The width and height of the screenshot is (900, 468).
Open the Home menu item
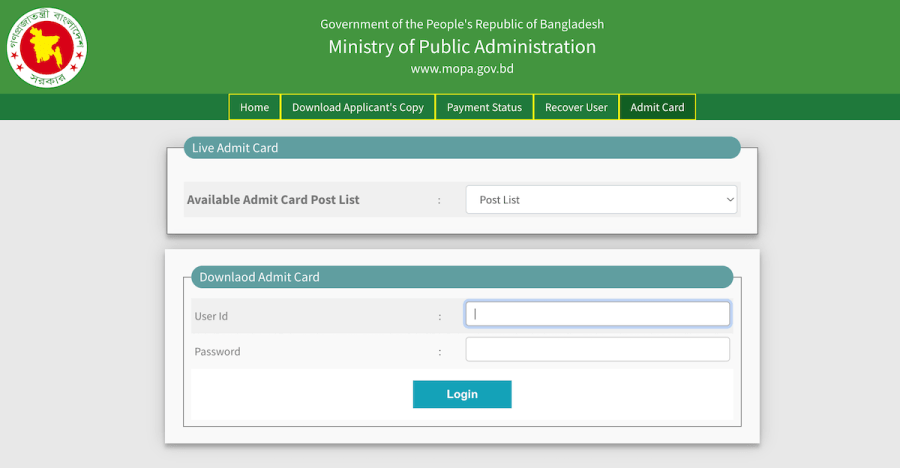[254, 107]
